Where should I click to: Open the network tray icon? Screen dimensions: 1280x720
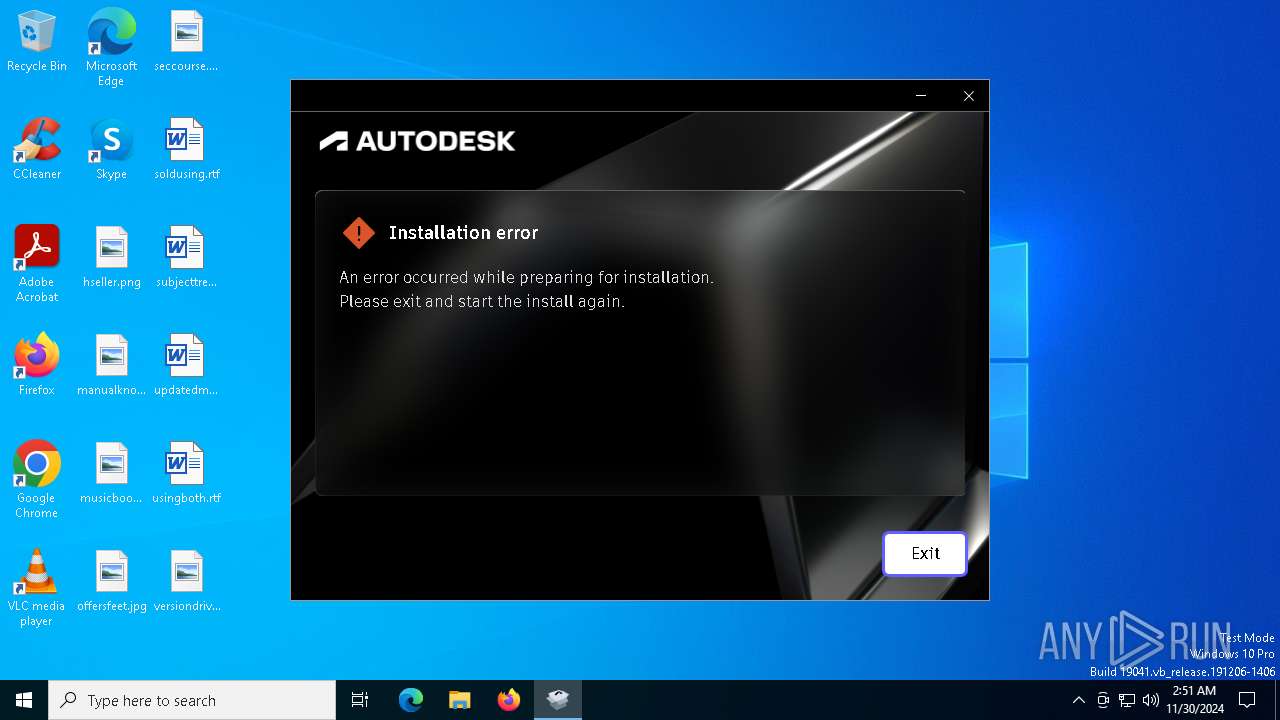pyautogui.click(x=1127, y=700)
